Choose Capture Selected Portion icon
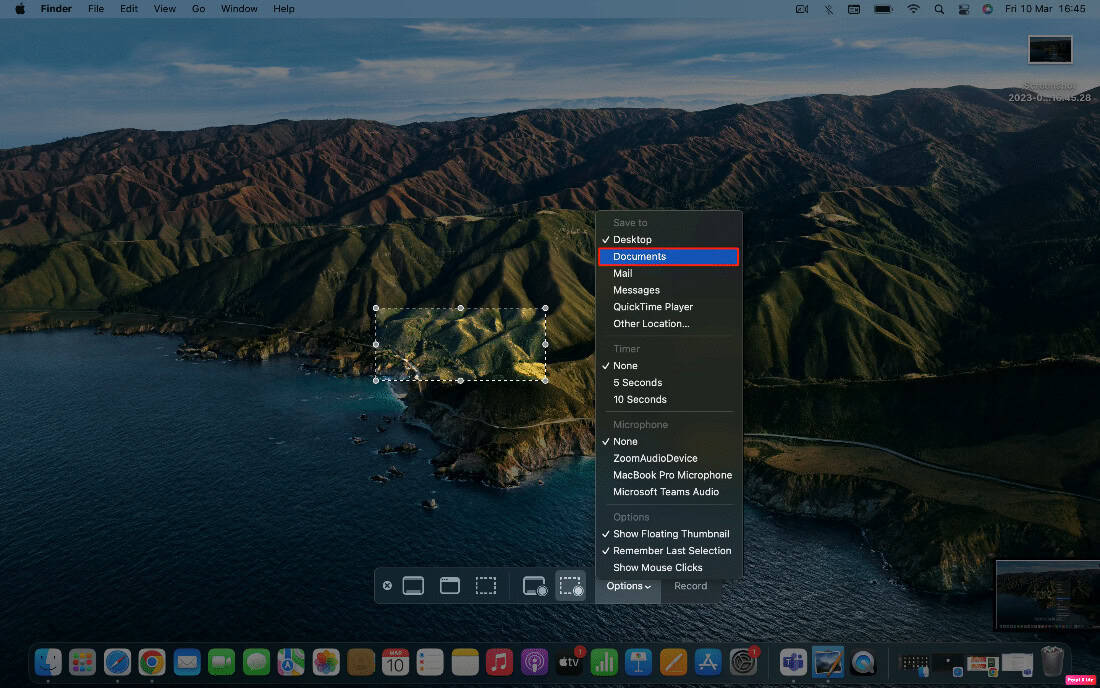 click(x=485, y=586)
